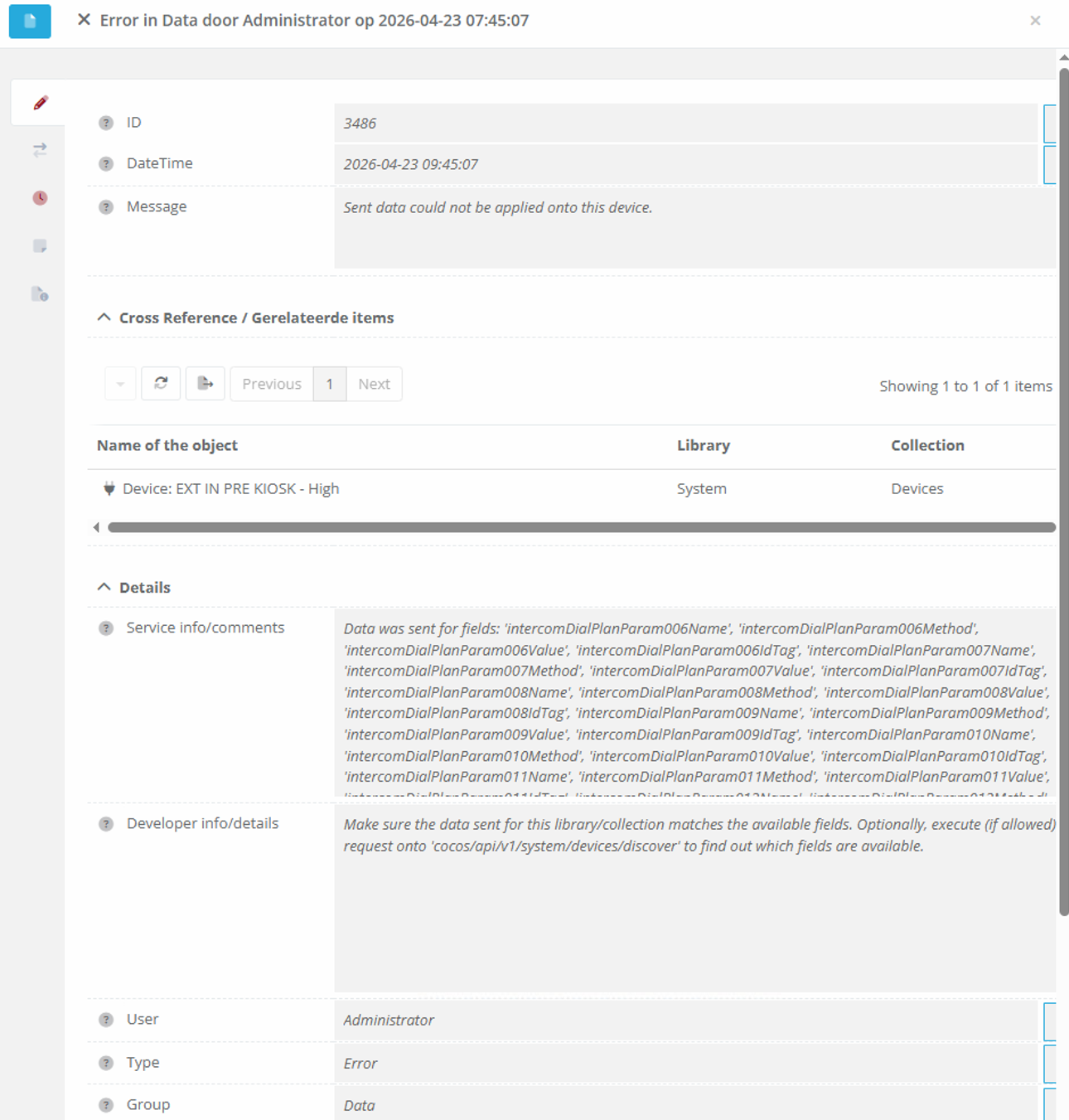The height and width of the screenshot is (1120, 1069).
Task: Go to page 1 of results
Action: [x=329, y=384]
